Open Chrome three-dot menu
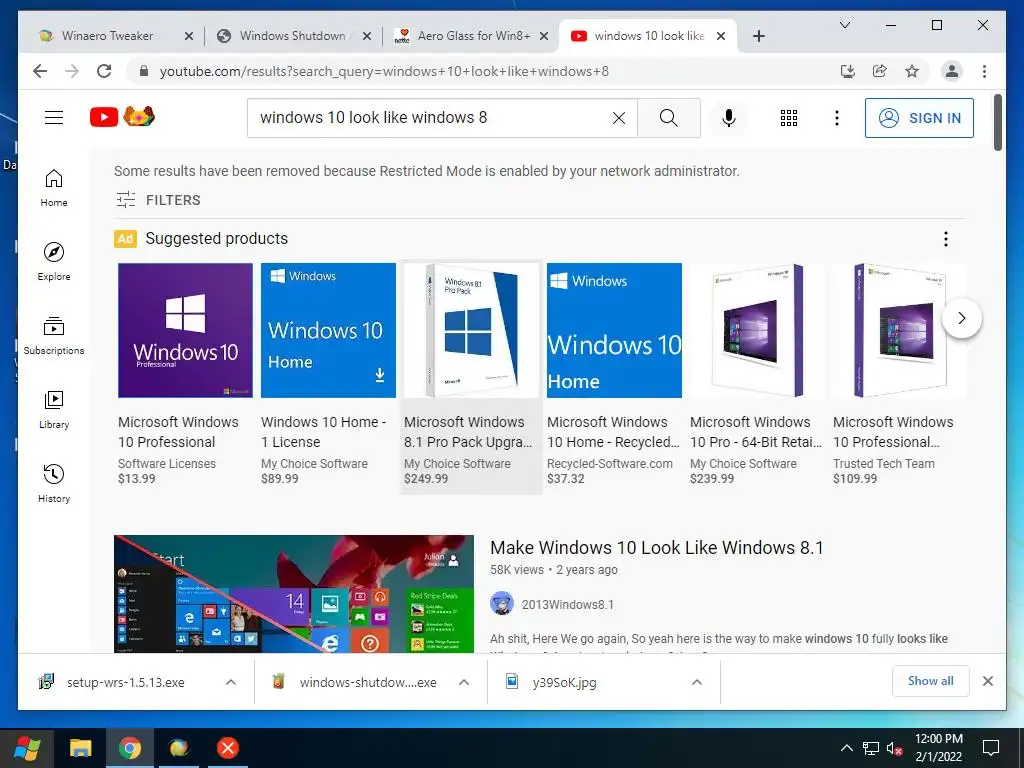 click(984, 71)
